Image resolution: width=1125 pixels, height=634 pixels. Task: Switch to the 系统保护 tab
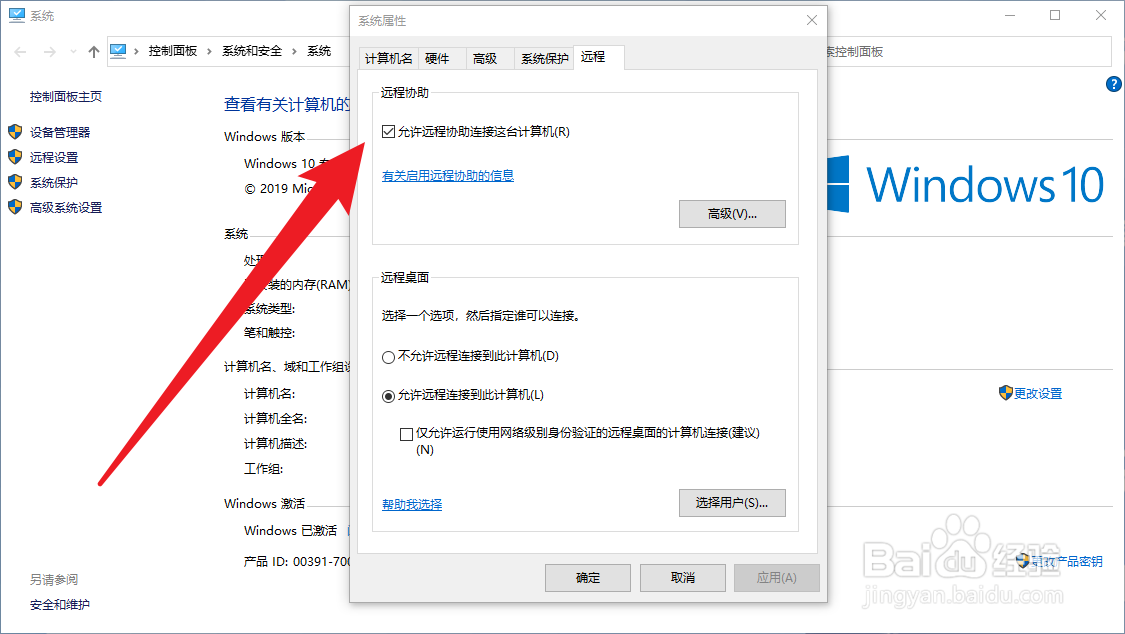pos(545,58)
